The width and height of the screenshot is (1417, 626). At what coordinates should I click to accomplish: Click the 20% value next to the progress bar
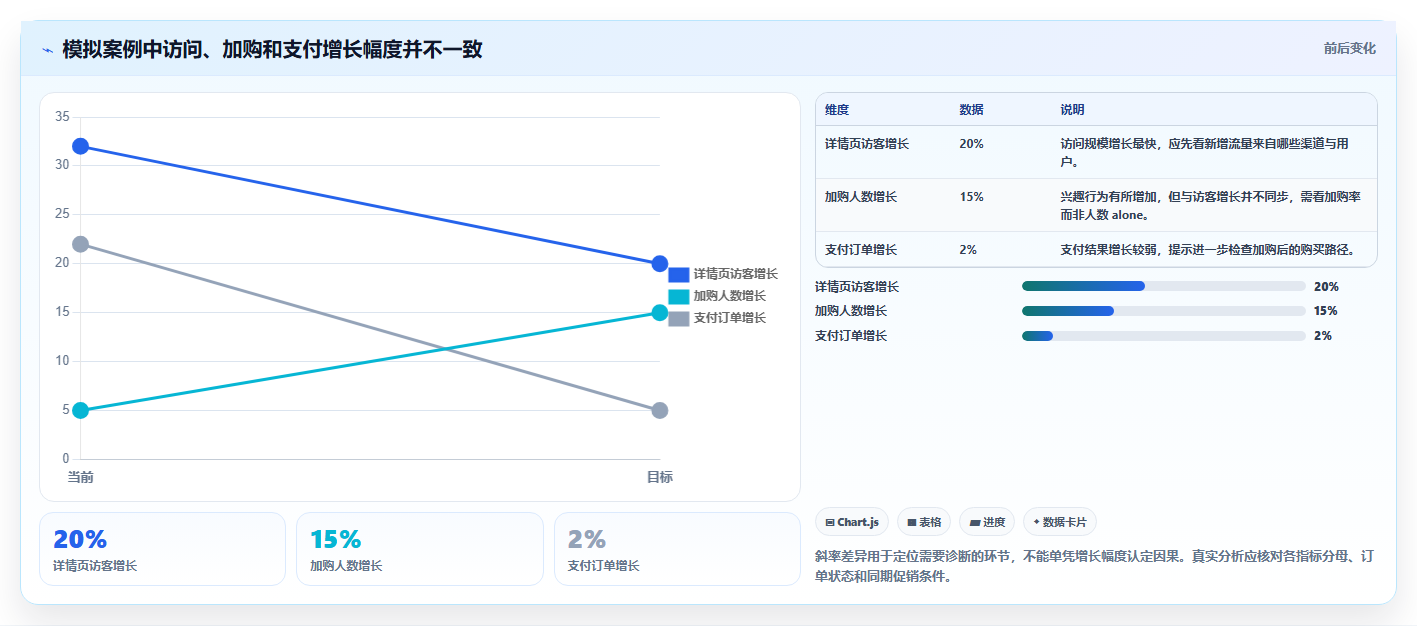click(1326, 286)
